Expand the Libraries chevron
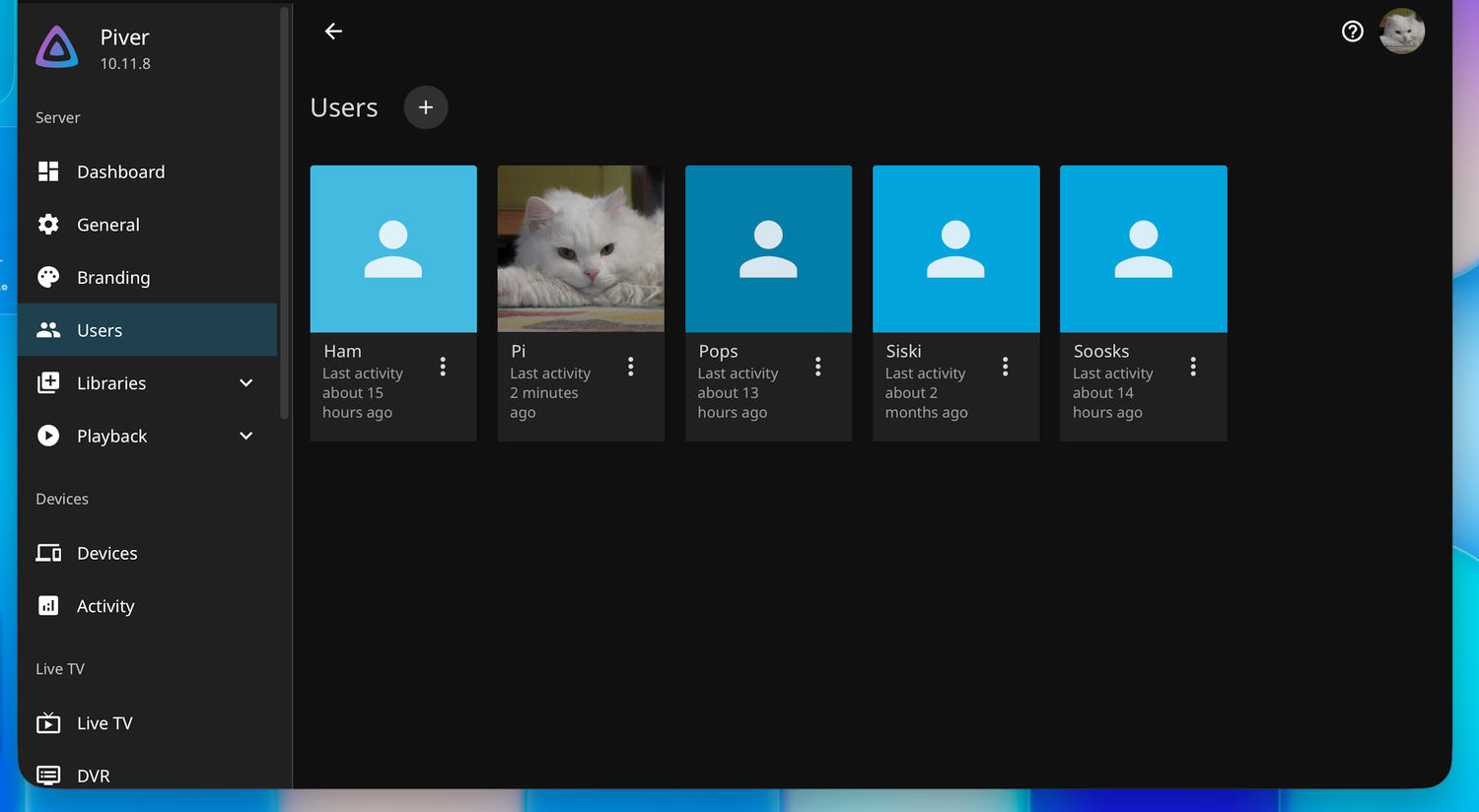The height and width of the screenshot is (812, 1479). click(x=246, y=382)
